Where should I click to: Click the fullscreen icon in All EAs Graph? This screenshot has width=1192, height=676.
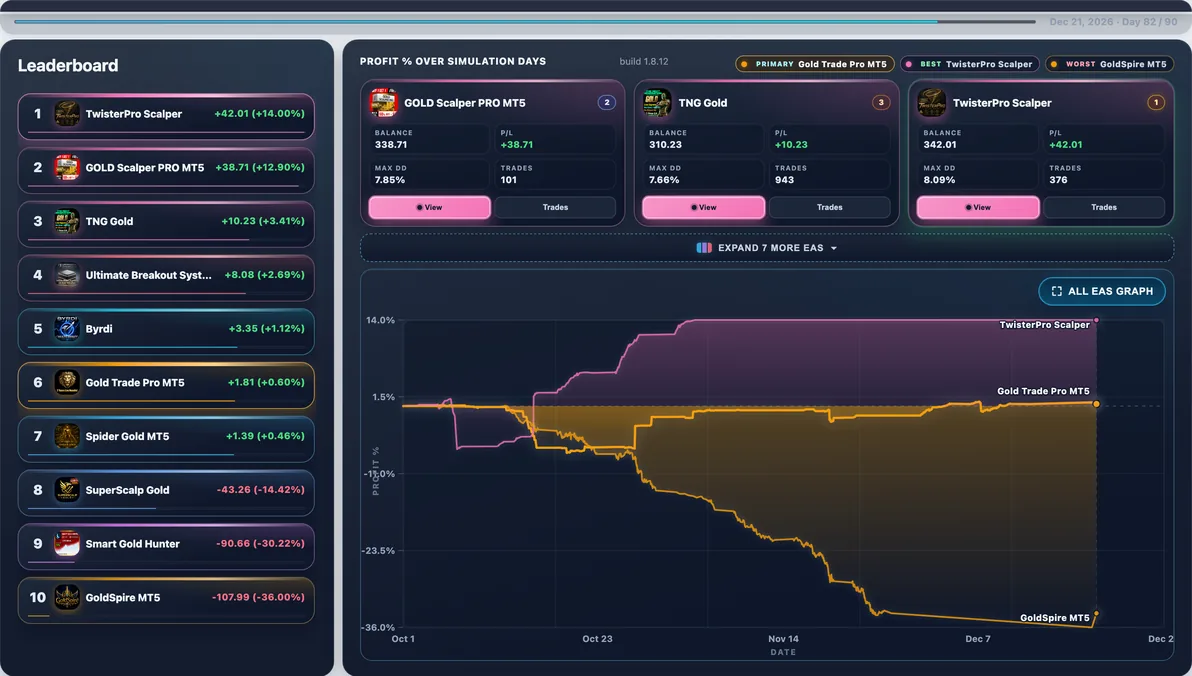1057,291
